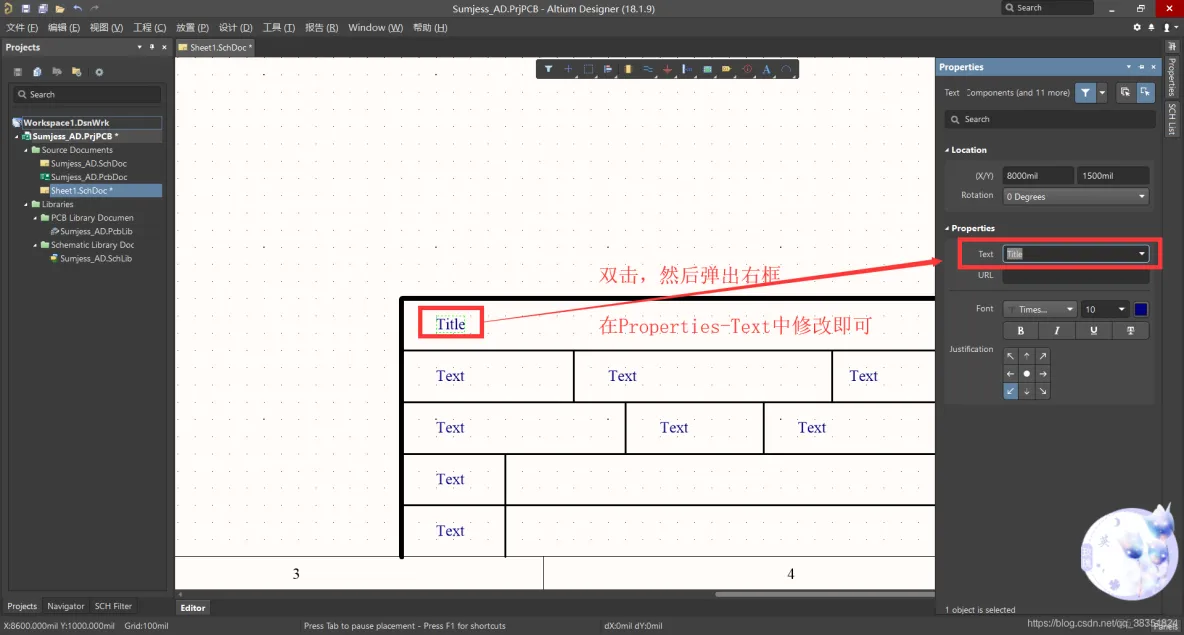Select the green Sheet Symbol tool

(708, 69)
